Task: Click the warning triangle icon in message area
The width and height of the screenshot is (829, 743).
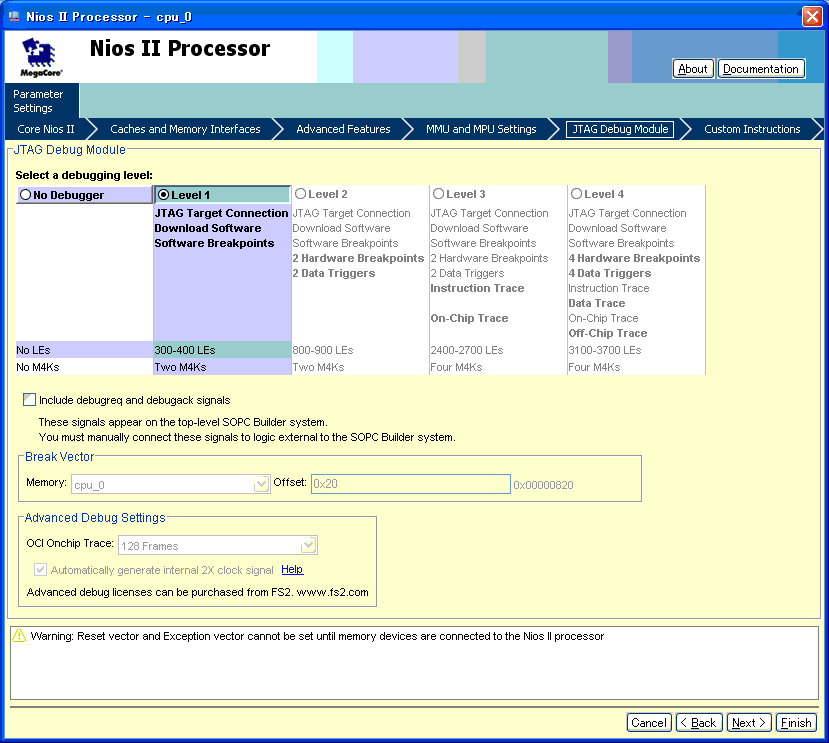Action: (19, 635)
